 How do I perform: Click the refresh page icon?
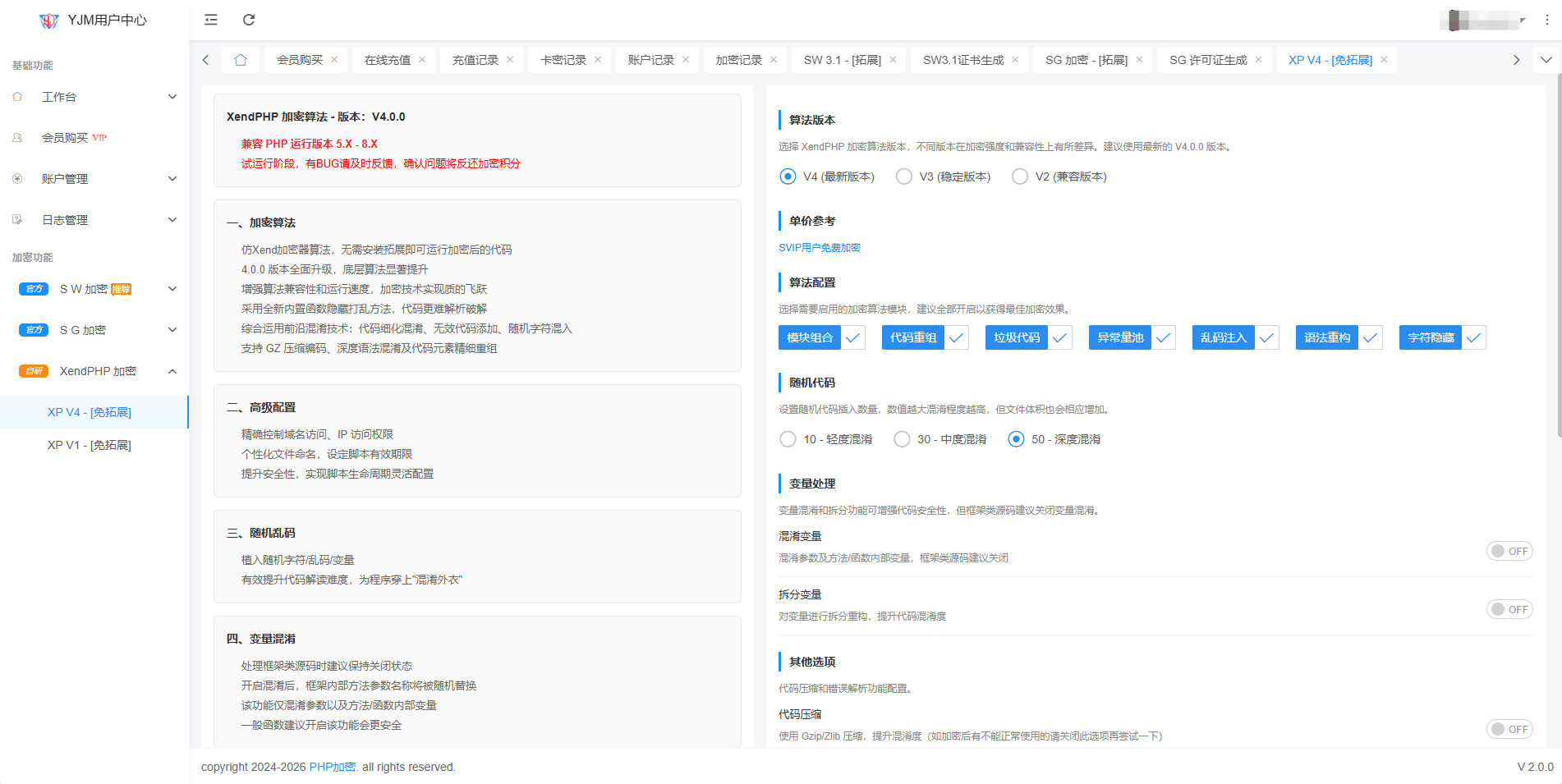coord(249,20)
